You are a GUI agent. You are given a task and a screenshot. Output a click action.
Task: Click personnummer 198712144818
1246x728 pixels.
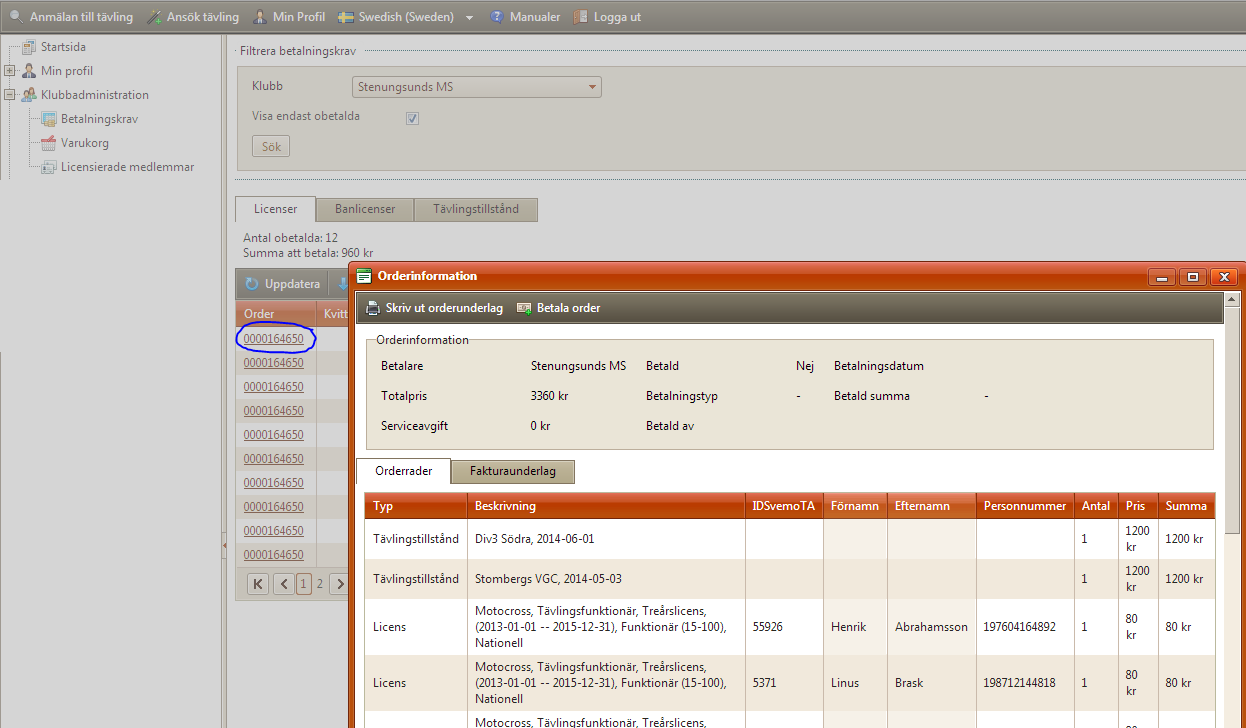[x=1019, y=683]
